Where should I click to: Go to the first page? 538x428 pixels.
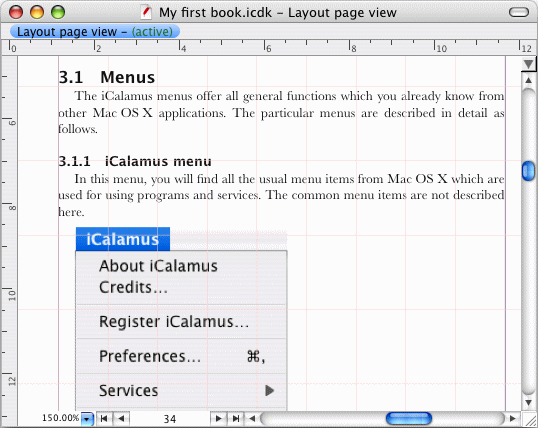coord(104,418)
